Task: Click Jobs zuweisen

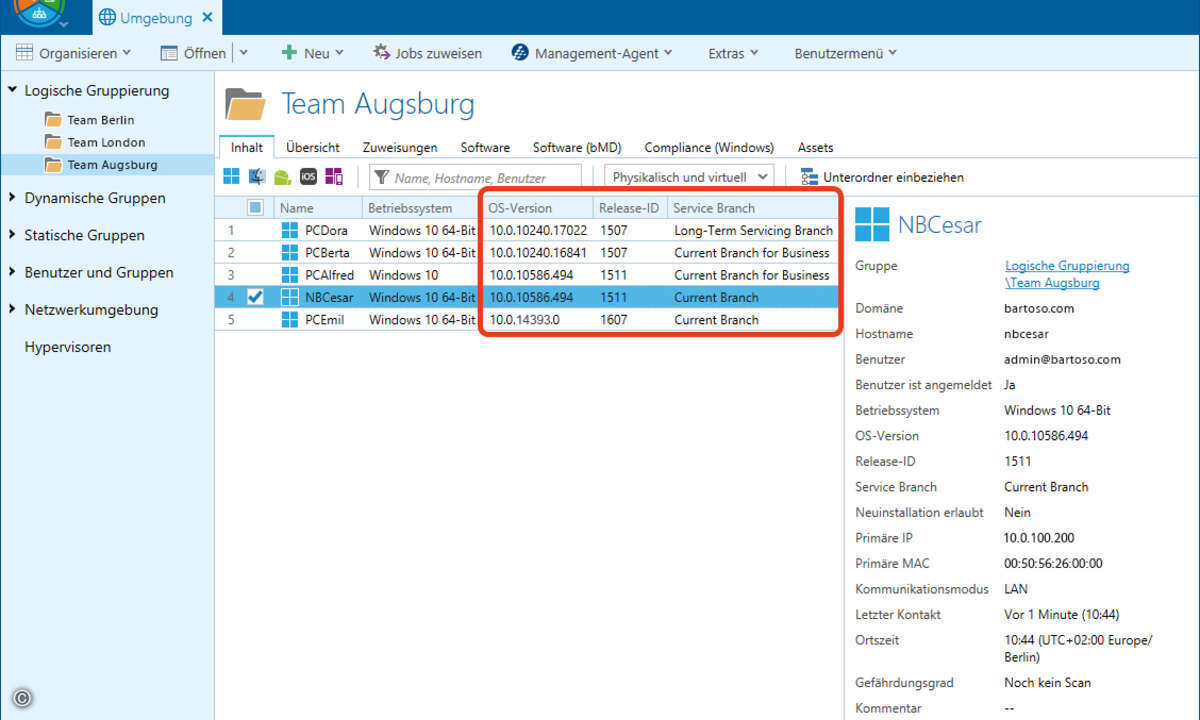Action: coord(427,53)
